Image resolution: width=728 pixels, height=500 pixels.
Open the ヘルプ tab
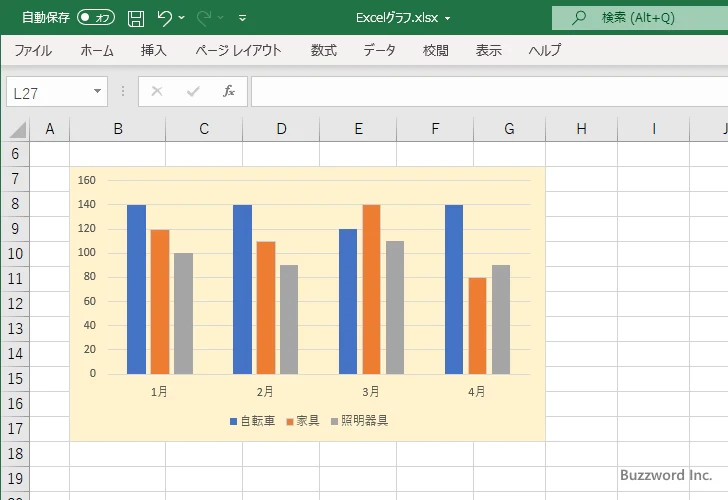(x=545, y=50)
